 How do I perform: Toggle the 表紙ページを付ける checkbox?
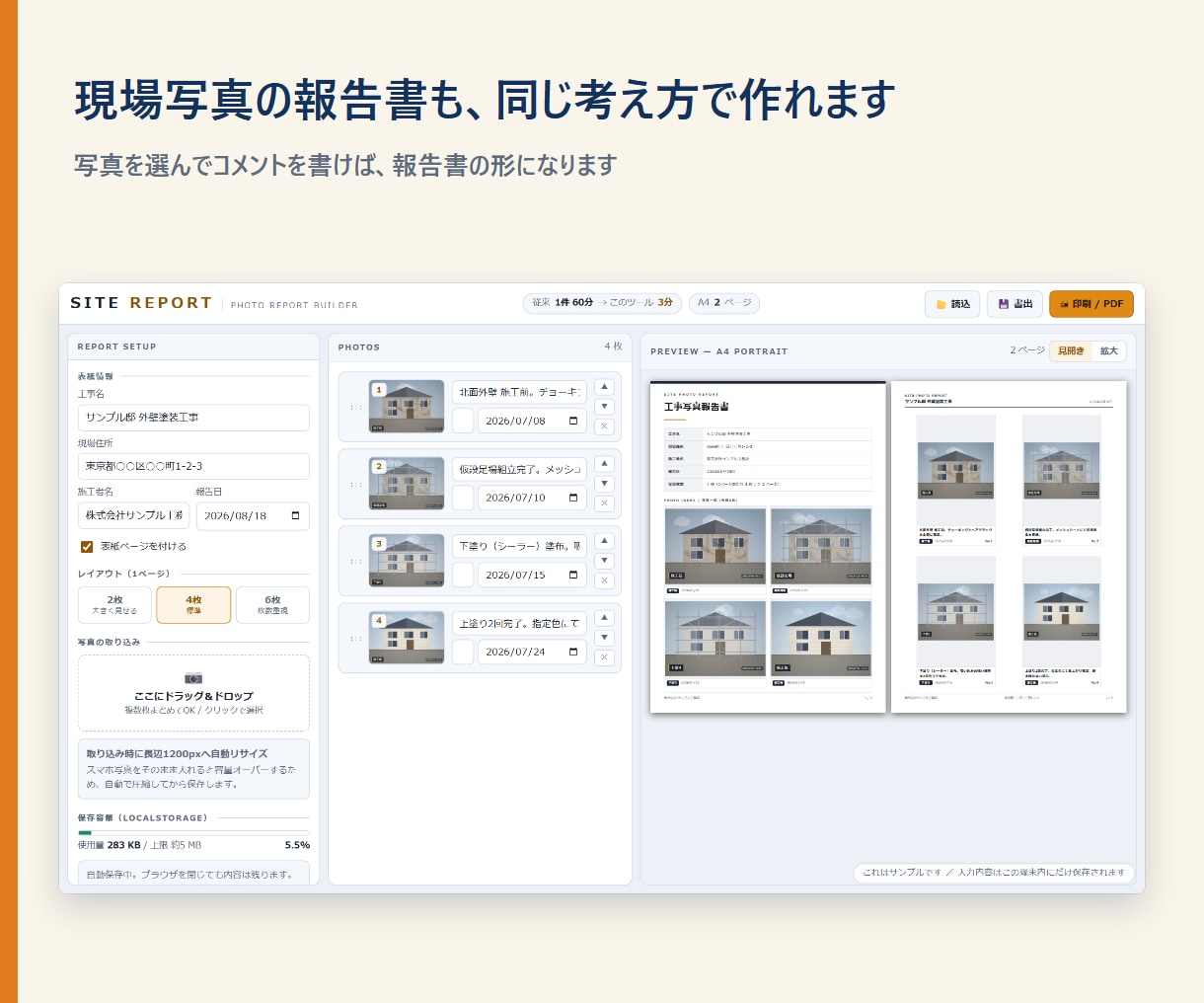pos(87,546)
